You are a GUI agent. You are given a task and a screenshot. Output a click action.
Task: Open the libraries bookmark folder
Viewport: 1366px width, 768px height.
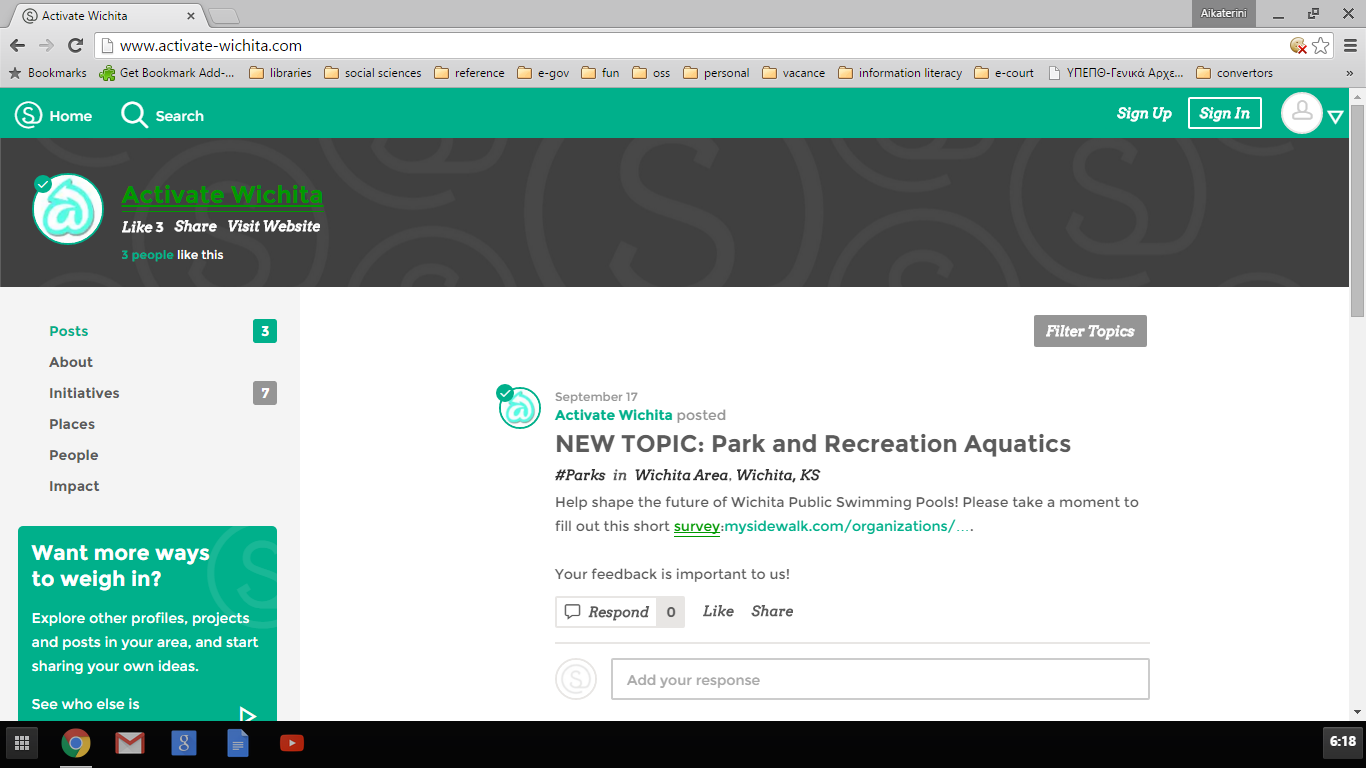coord(280,73)
